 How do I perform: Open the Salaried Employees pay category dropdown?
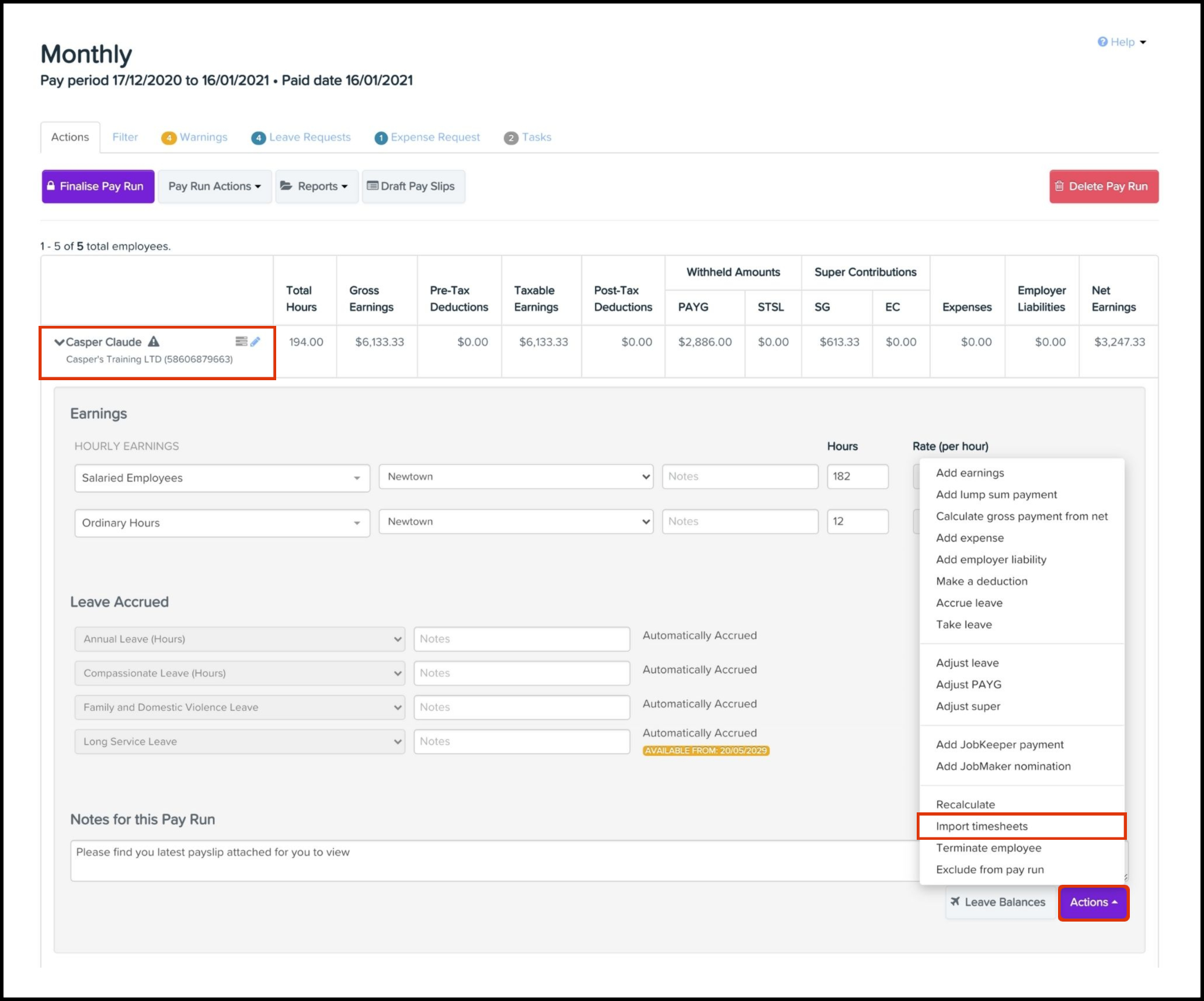pyautogui.click(x=222, y=478)
